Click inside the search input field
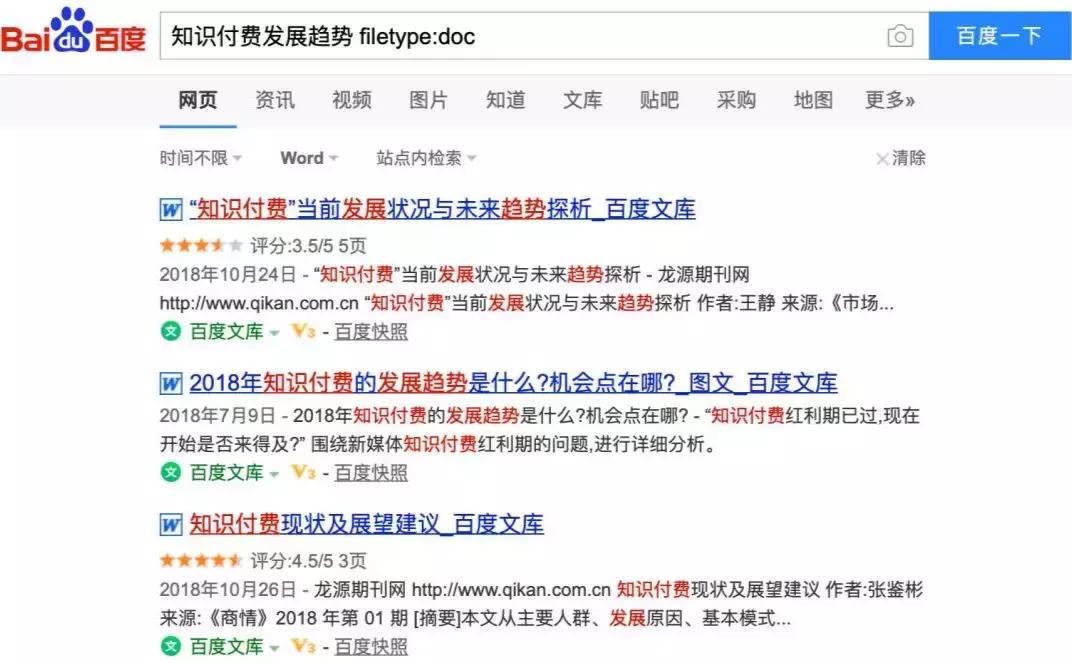This screenshot has width=1072, height=663. click(500, 36)
